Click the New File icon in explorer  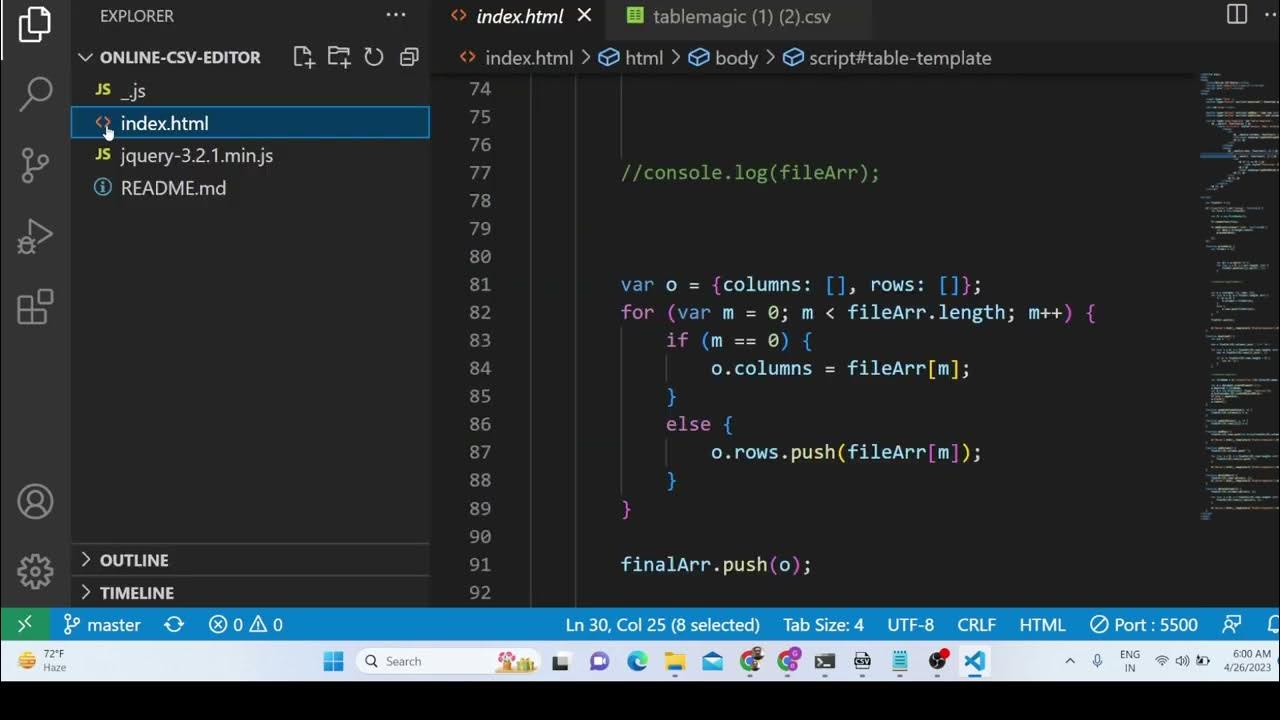coord(304,57)
